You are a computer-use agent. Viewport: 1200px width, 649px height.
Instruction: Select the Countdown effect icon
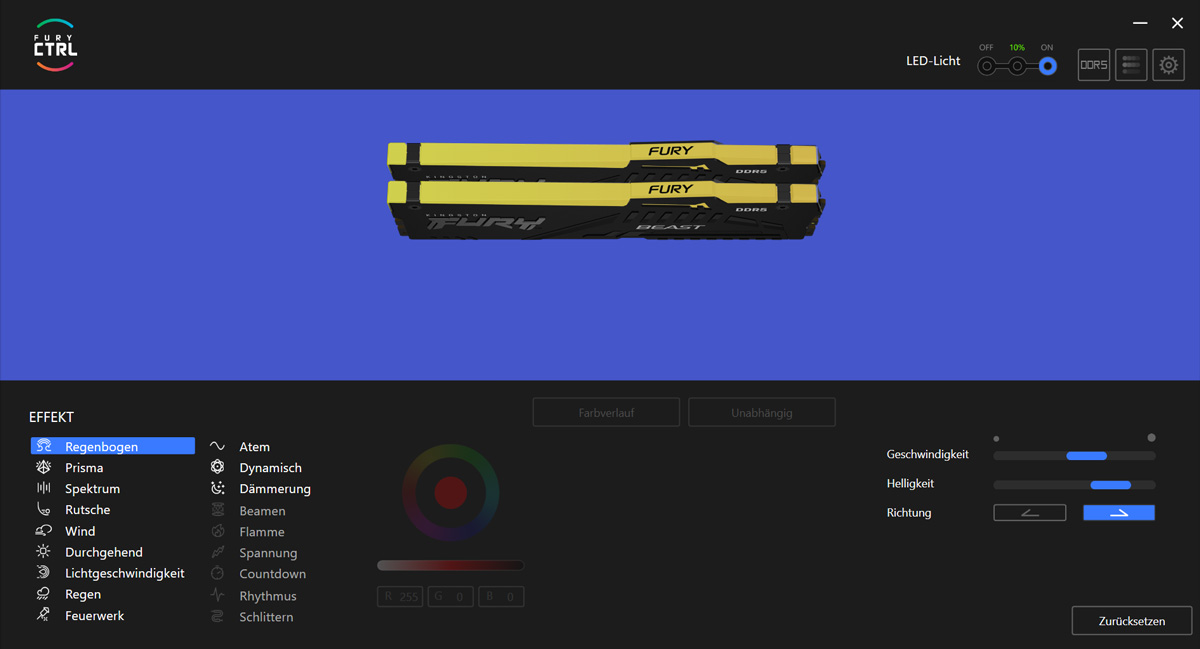(217, 574)
